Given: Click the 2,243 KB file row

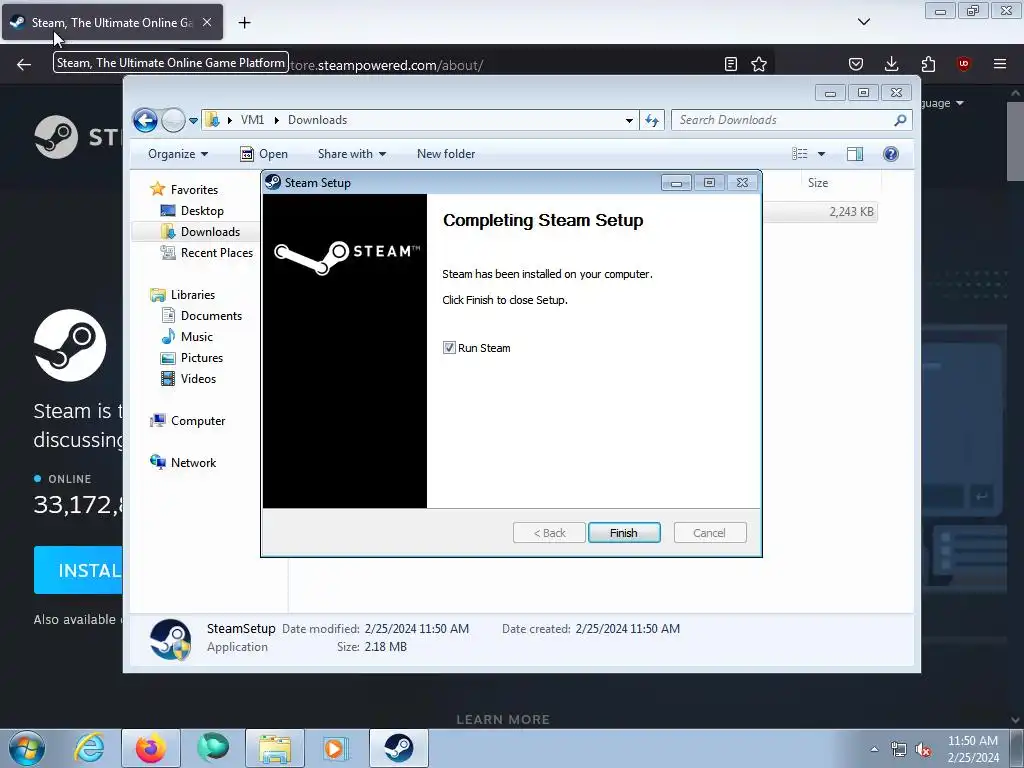Looking at the screenshot, I should tap(821, 212).
